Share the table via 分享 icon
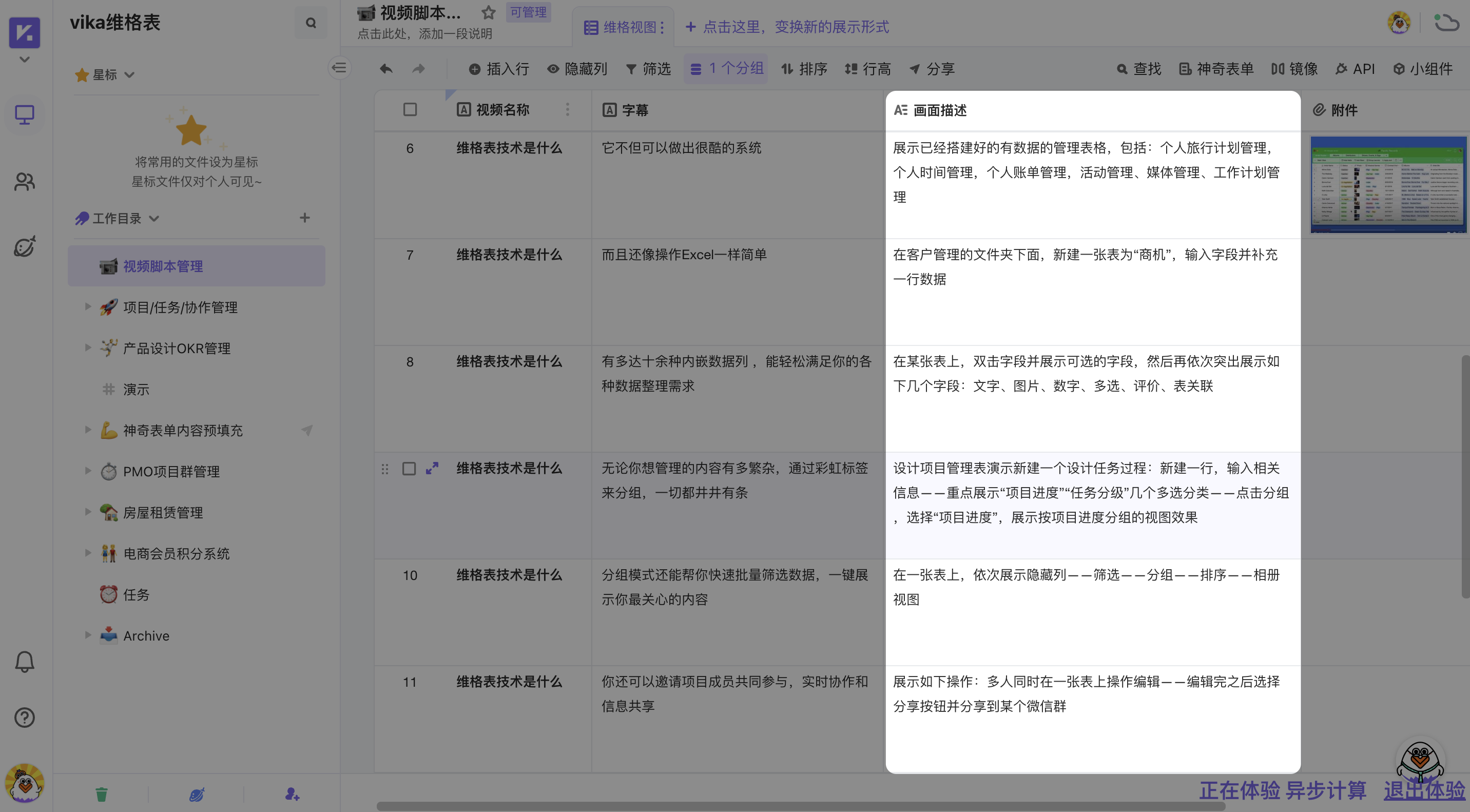 [x=934, y=68]
